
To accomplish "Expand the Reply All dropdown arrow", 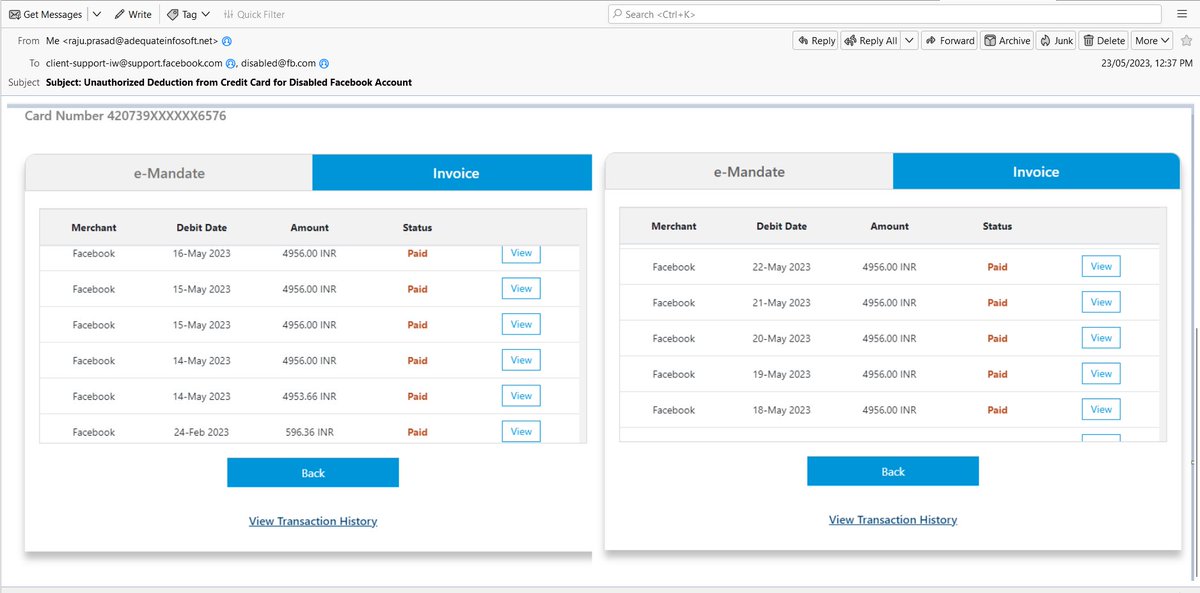I will [x=909, y=41].
